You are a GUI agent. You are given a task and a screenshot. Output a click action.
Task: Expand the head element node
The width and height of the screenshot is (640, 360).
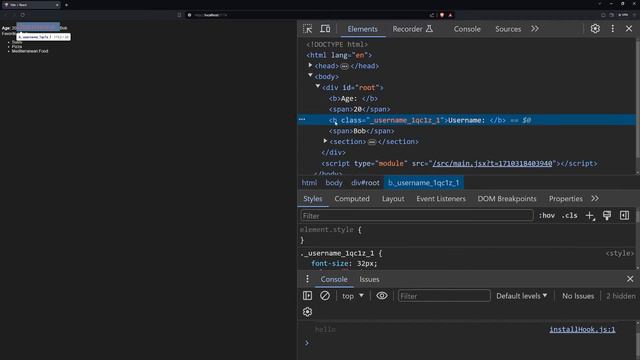pyautogui.click(x=310, y=65)
